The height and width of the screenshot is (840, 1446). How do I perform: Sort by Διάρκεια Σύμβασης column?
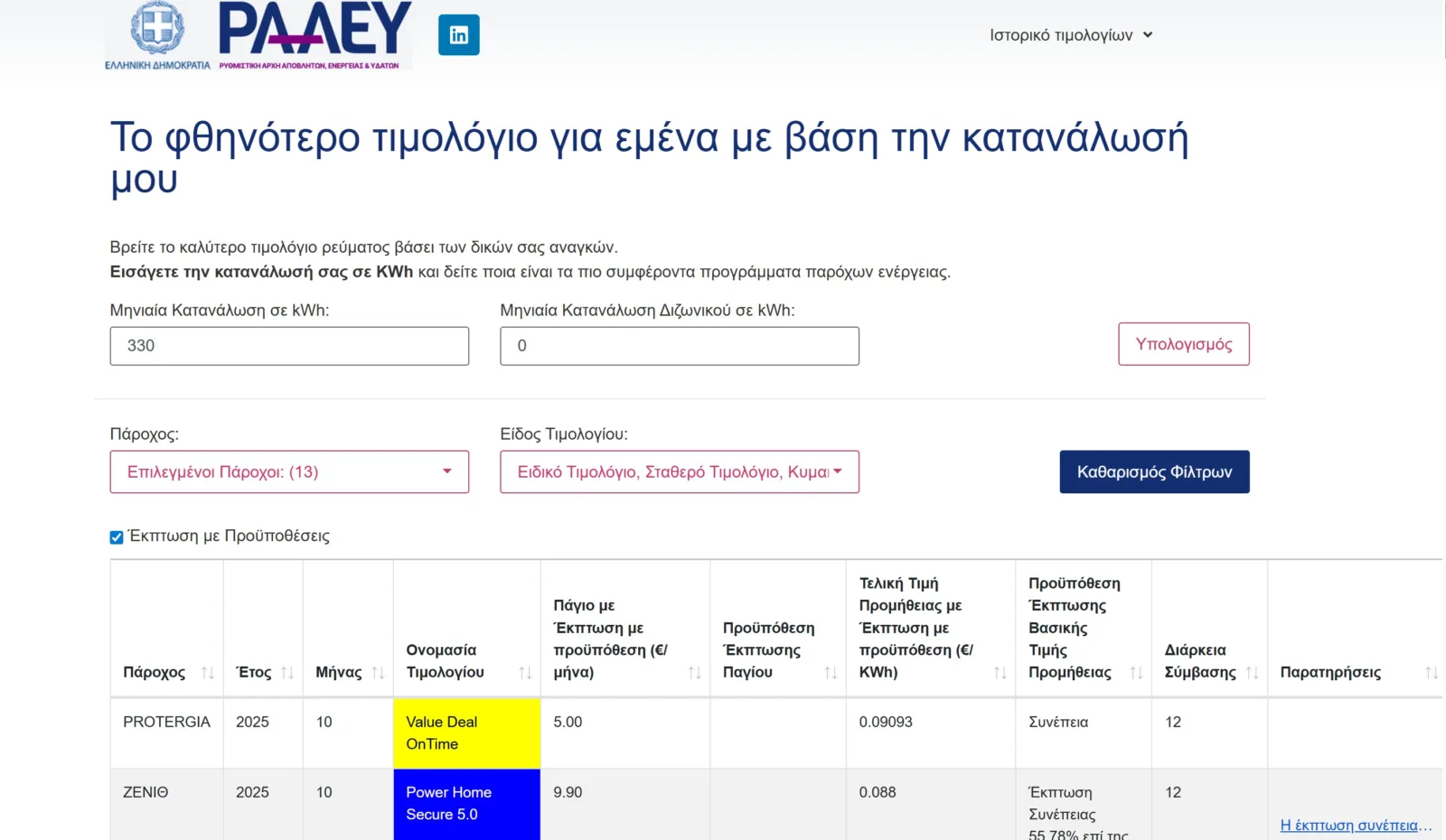[1252, 672]
